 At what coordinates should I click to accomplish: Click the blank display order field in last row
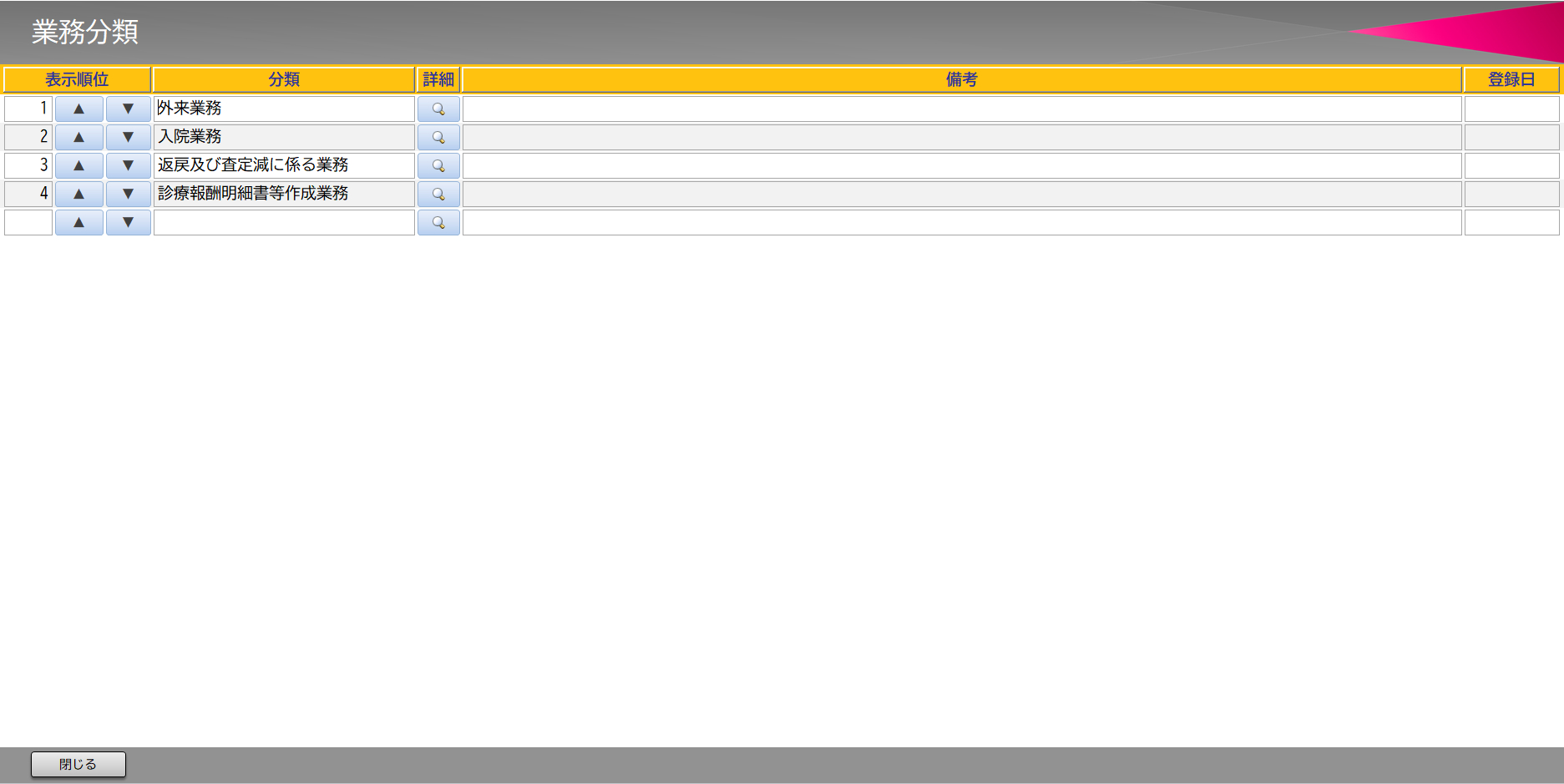[x=28, y=222]
